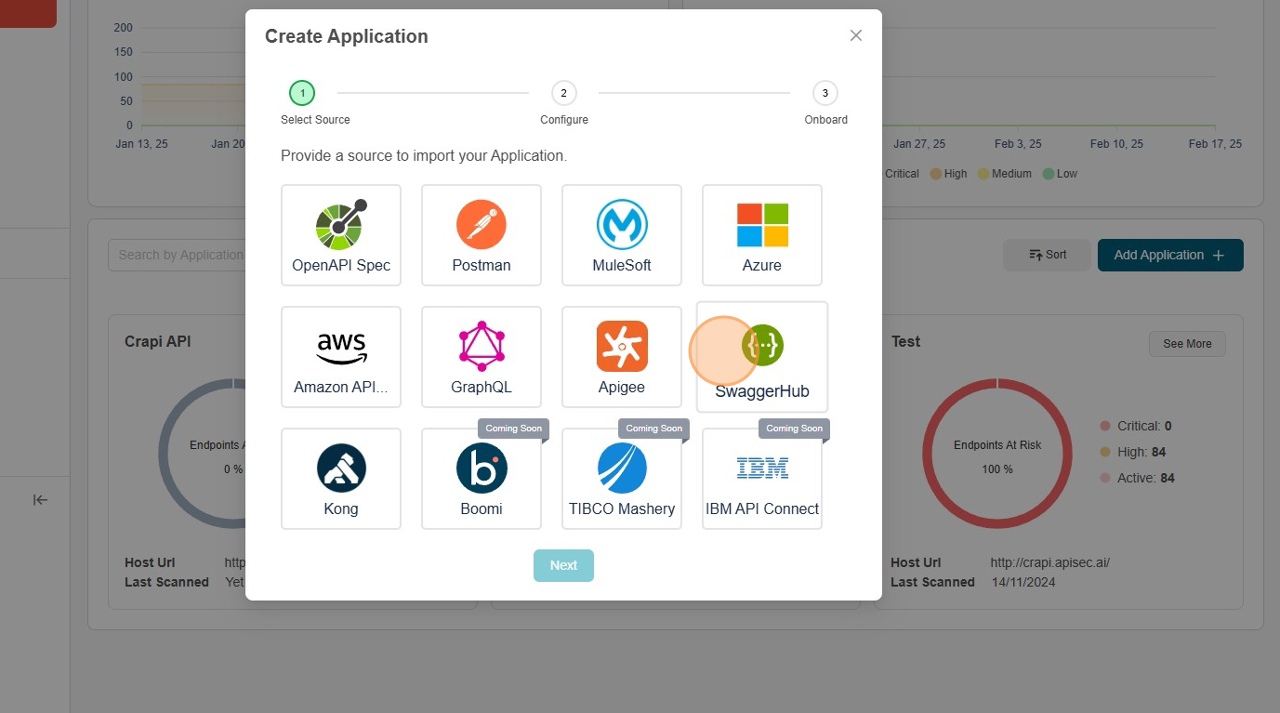Choose Postman as import source
Image resolution: width=1280 pixels, height=713 pixels.
pos(481,235)
